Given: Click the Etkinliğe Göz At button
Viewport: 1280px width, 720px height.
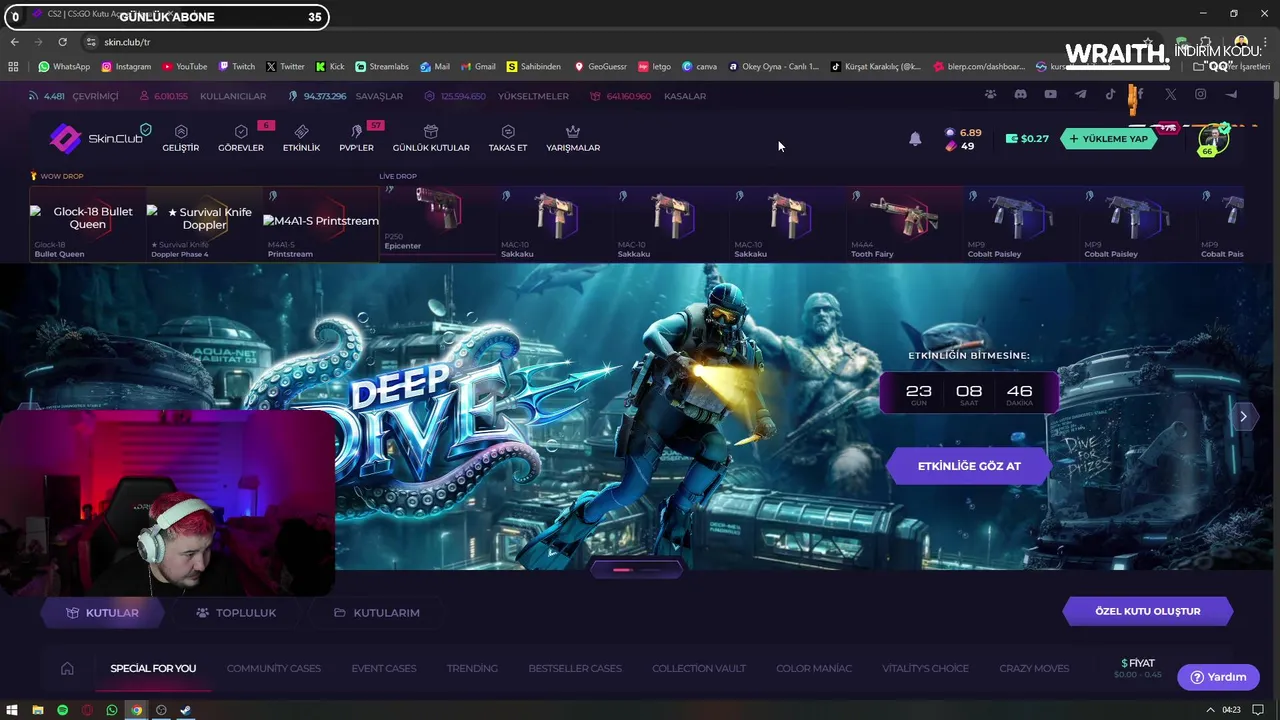Looking at the screenshot, I should click(x=968, y=466).
